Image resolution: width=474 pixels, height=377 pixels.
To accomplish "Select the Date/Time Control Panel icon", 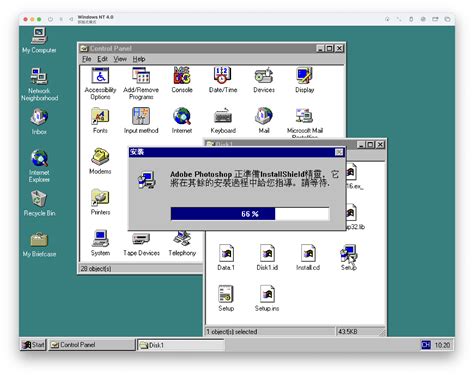I will point(223,80).
